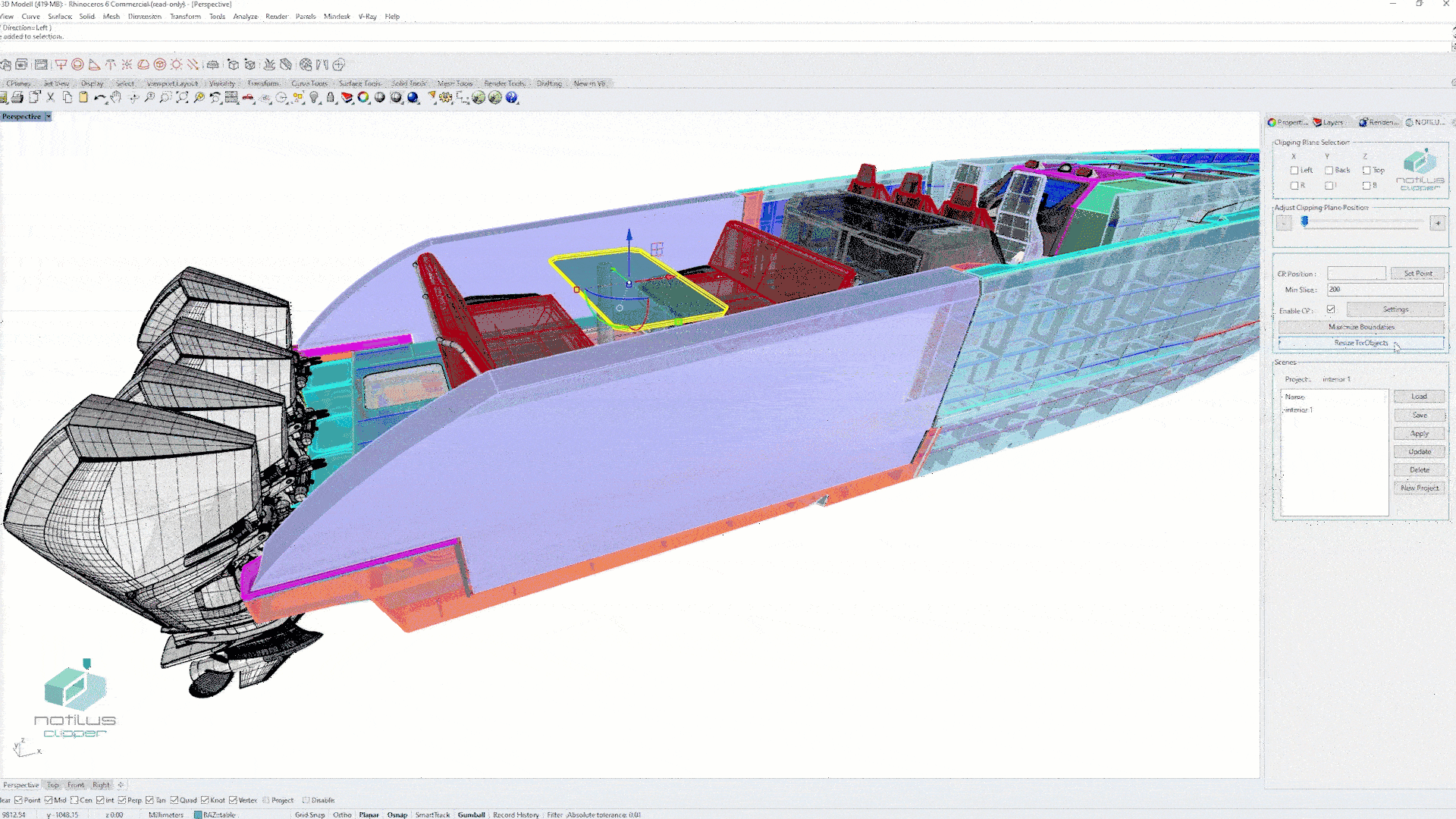Click the Update scene button
The image size is (1456, 819).
click(1419, 451)
